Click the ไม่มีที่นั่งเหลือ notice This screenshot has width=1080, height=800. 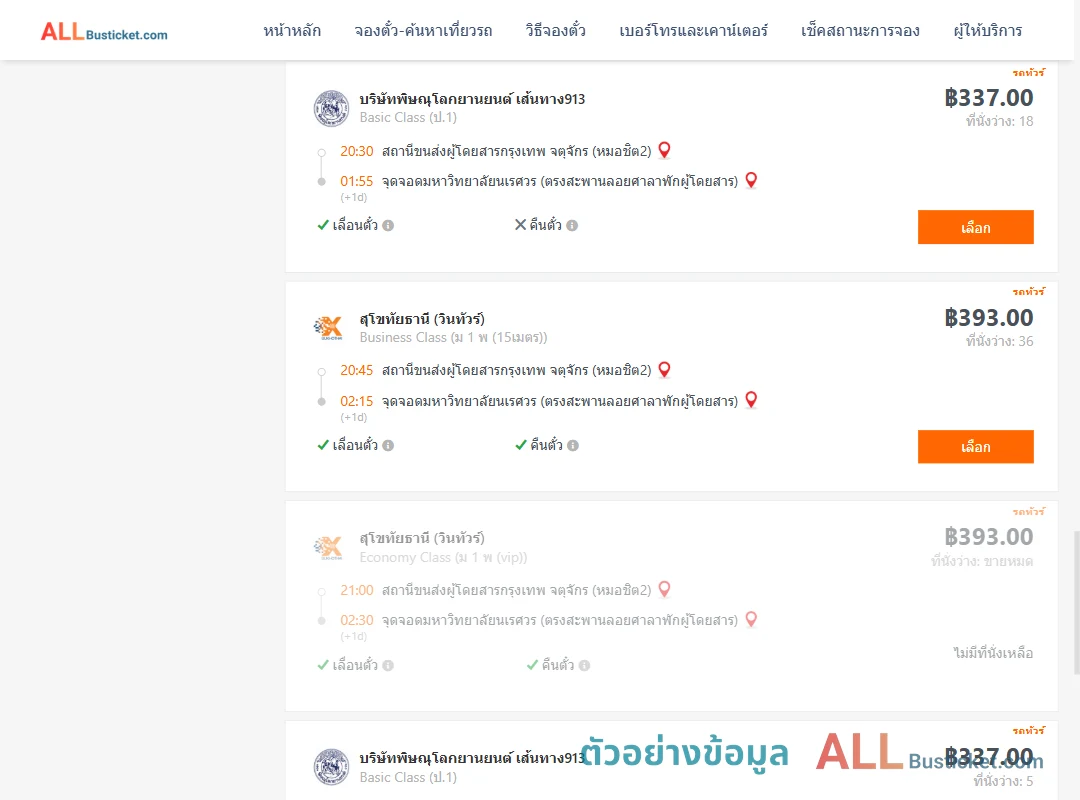coord(993,653)
